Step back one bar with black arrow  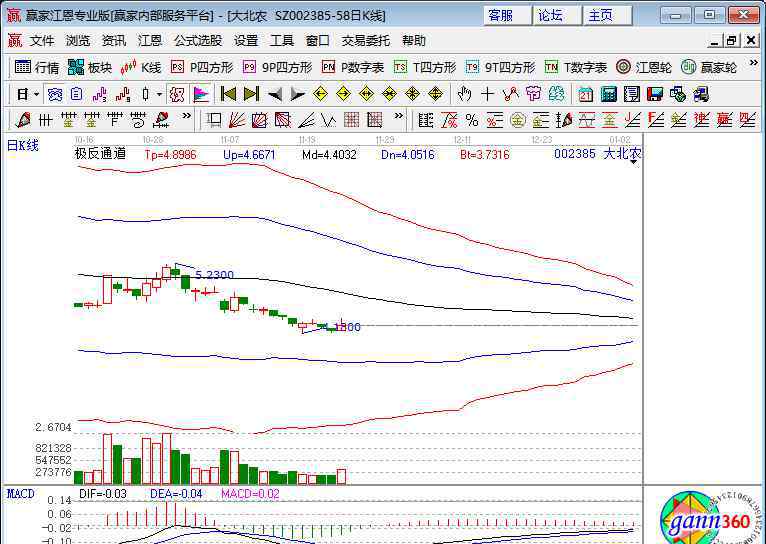tap(275, 94)
